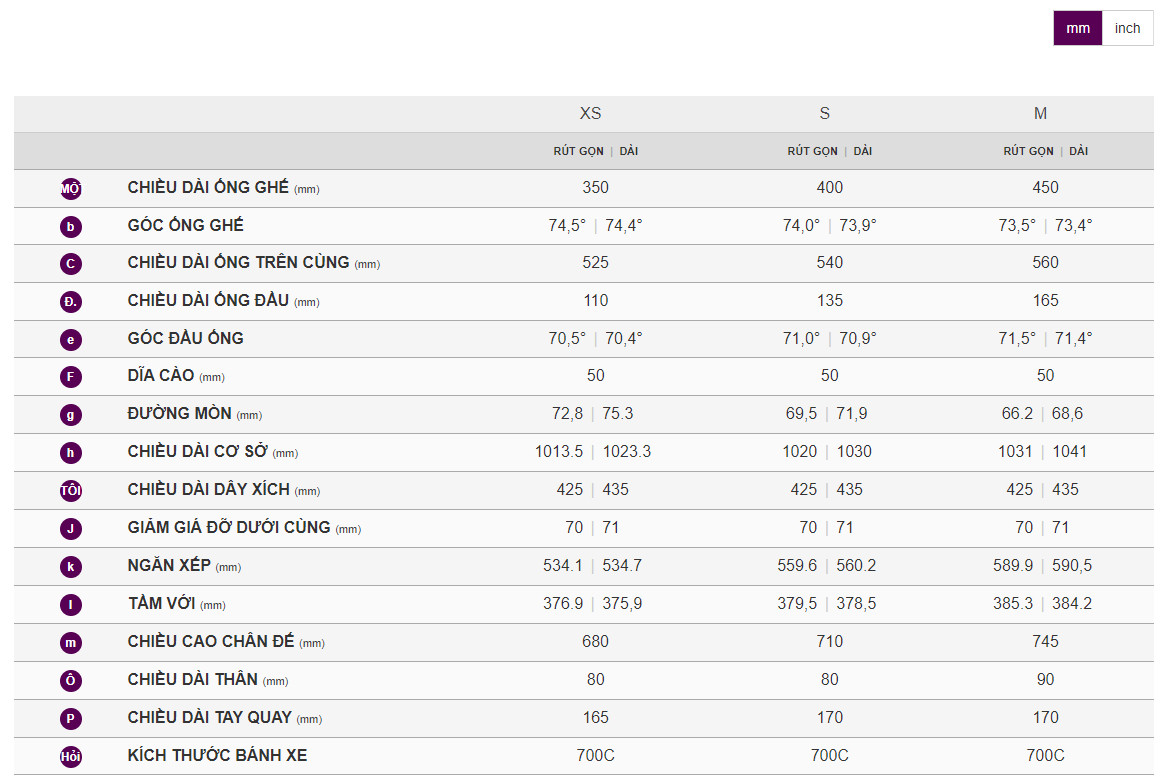This screenshot has width=1169, height=784.
Task: Click the 'P' icon beside CHIỀU DÀI TAY QUAY
Action: 70,719
